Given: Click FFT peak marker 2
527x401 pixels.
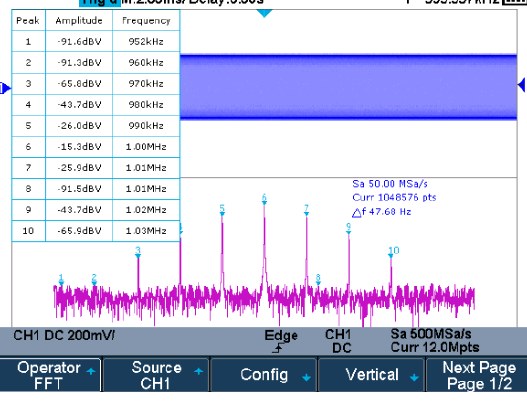Looking at the screenshot, I should click(x=94, y=280).
